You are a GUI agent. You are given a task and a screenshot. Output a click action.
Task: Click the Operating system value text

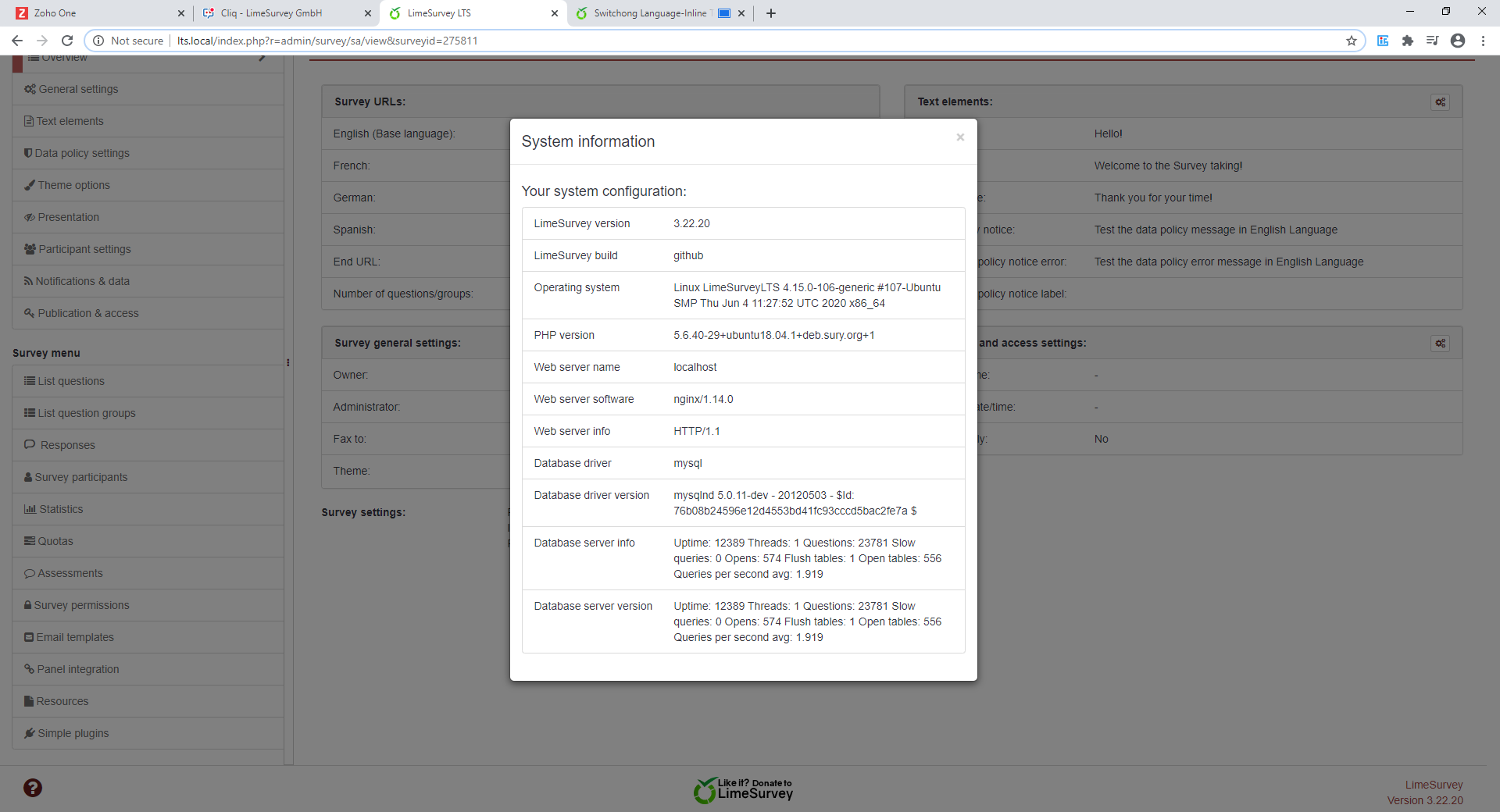point(807,295)
